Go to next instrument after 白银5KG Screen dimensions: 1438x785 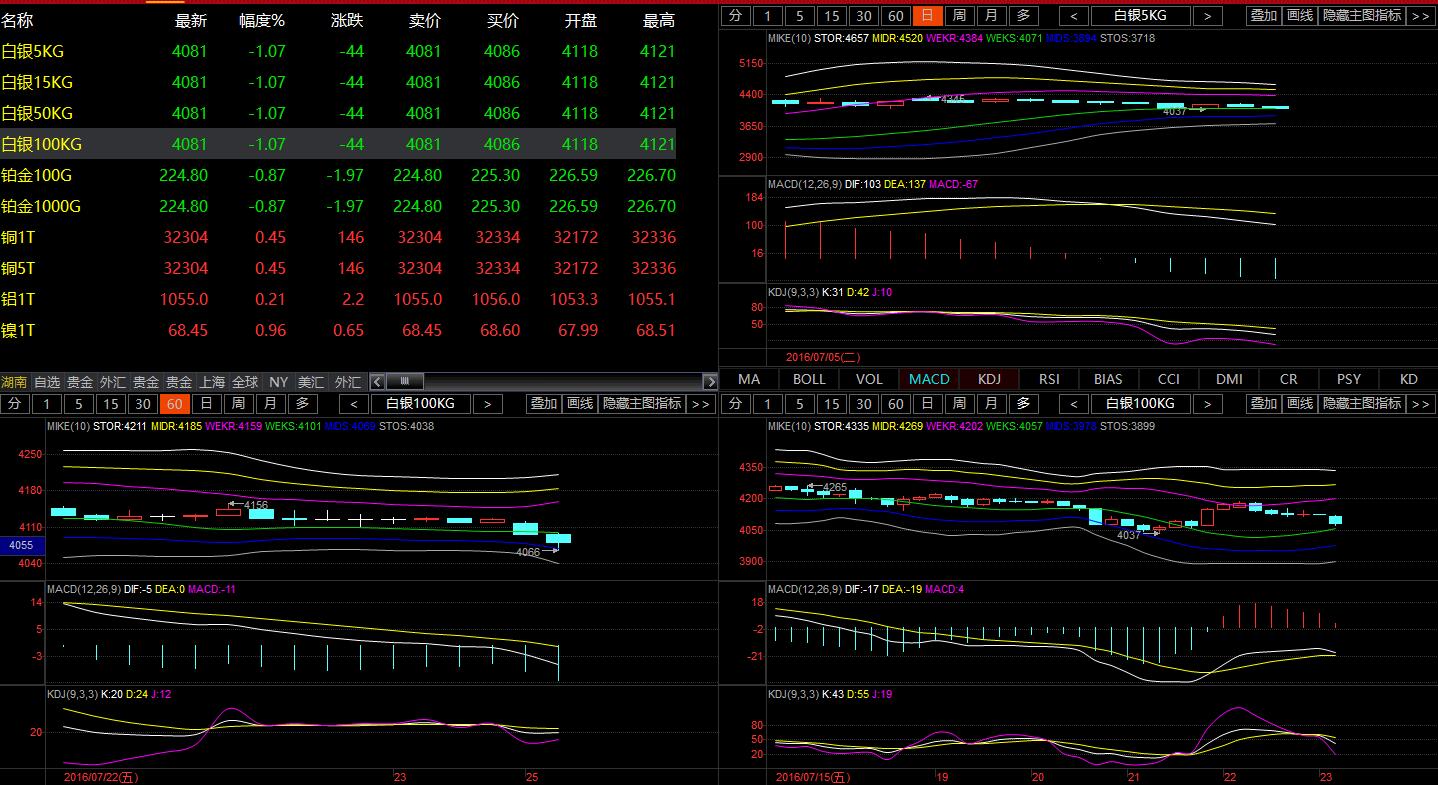1207,15
